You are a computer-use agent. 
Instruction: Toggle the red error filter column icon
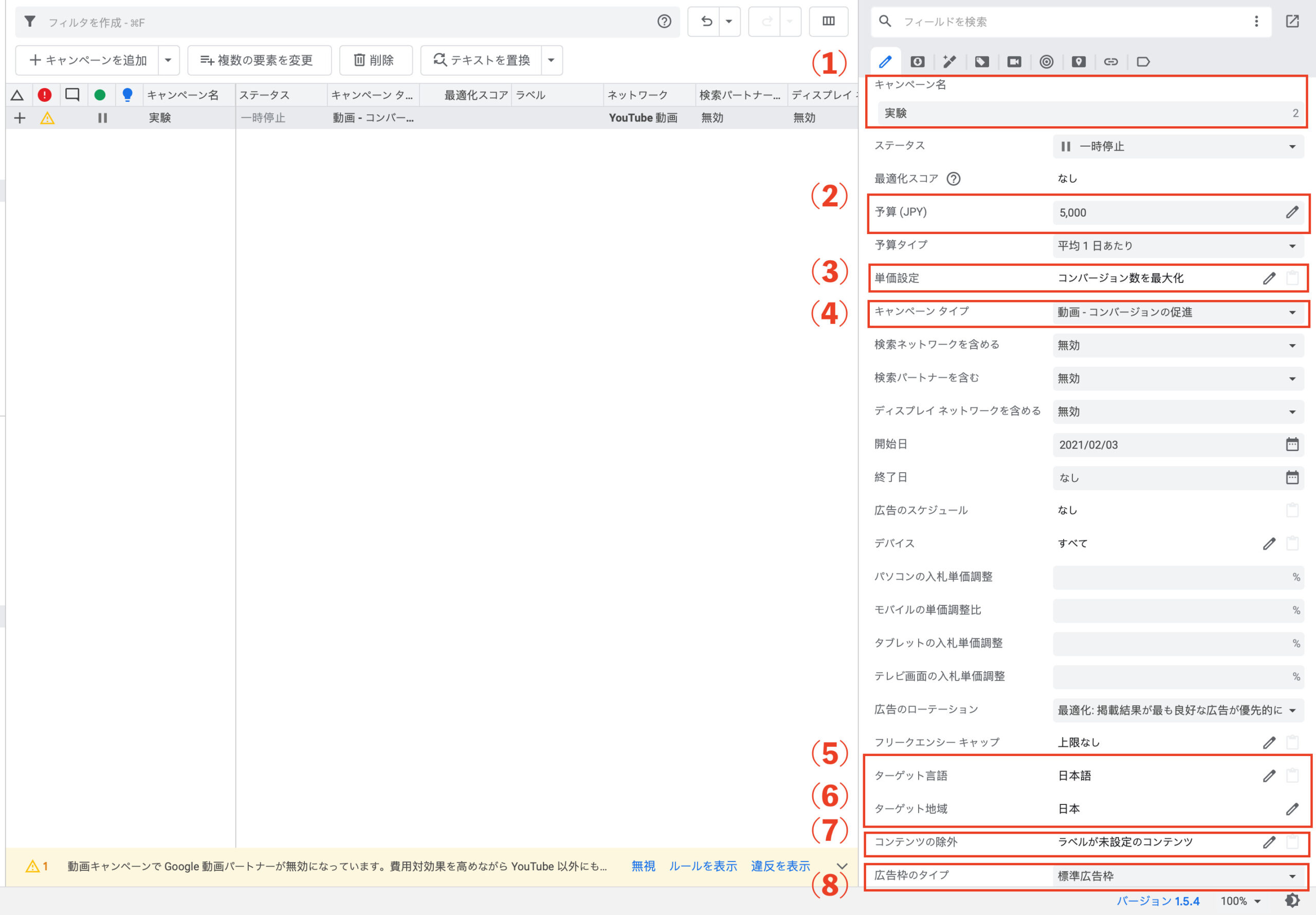pos(45,95)
